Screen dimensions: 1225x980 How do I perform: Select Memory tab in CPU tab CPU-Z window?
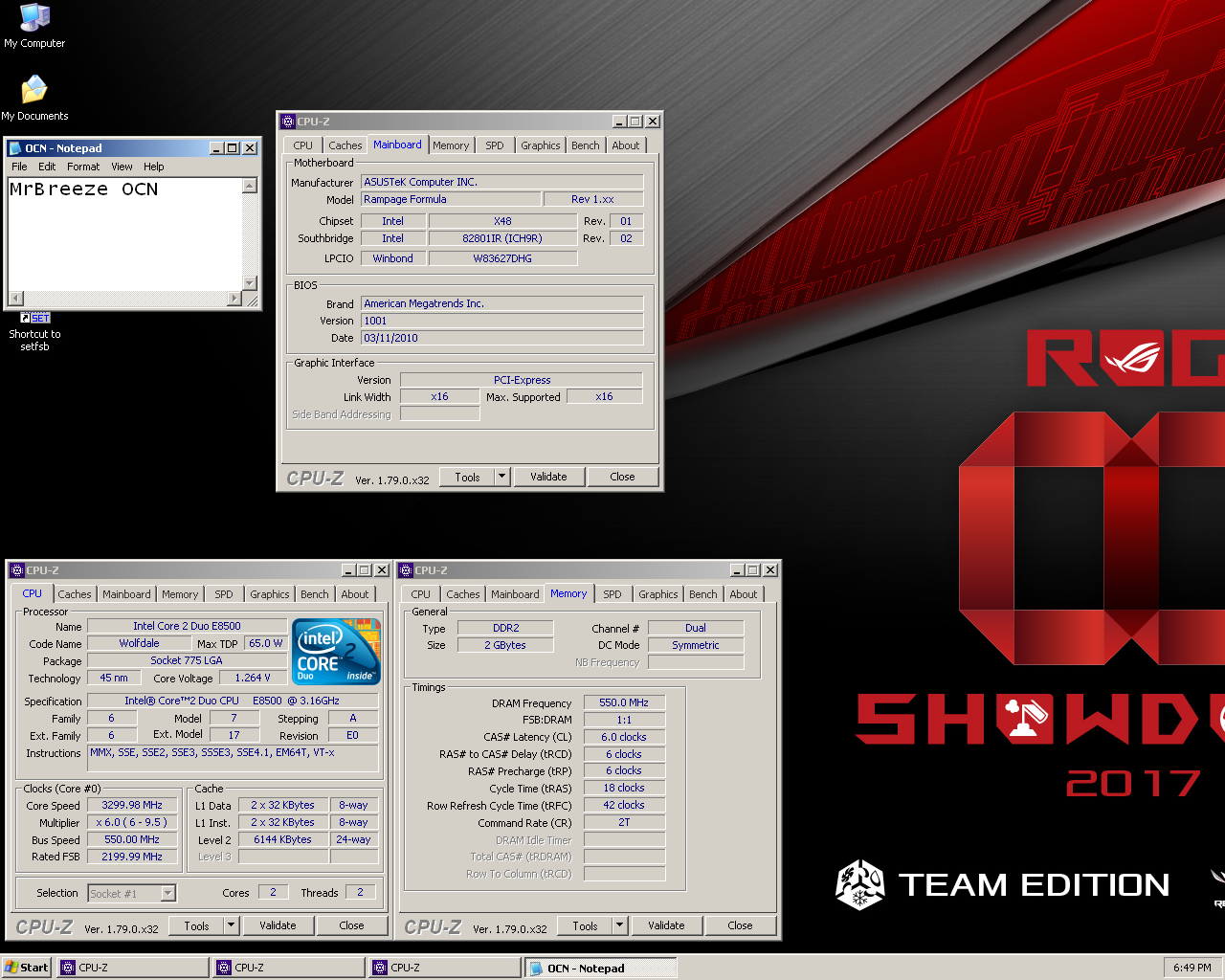[180, 594]
